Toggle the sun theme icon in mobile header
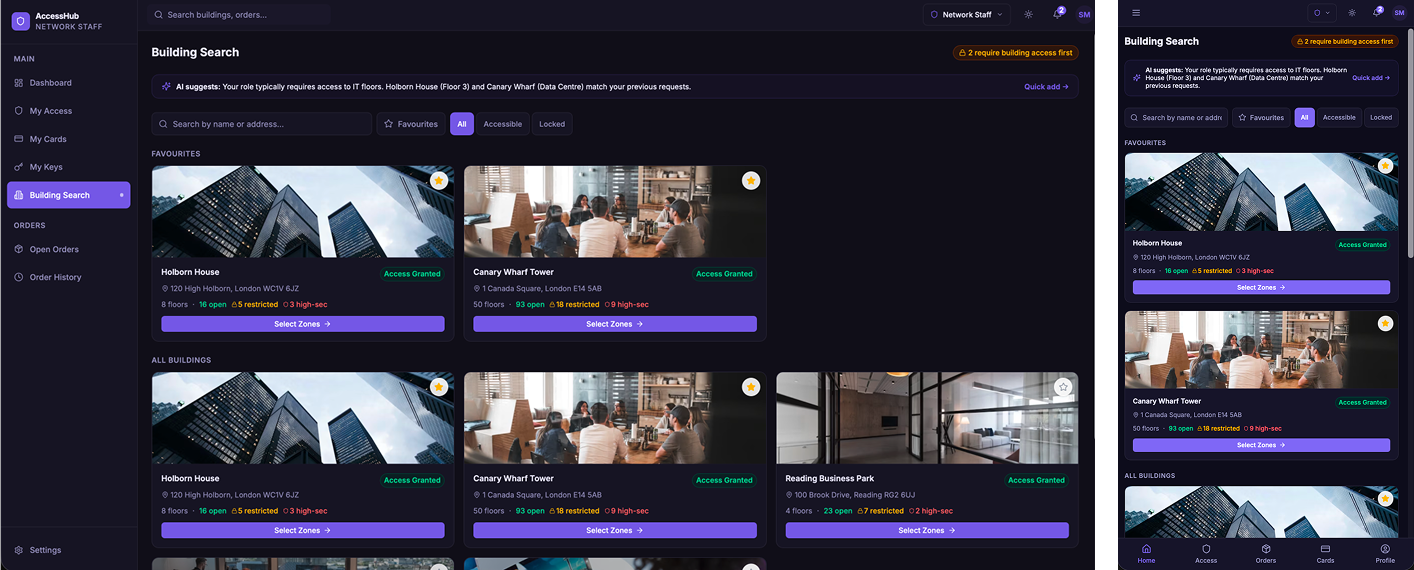Screen dimensions: 1414x570 pyautogui.click(x=1352, y=13)
